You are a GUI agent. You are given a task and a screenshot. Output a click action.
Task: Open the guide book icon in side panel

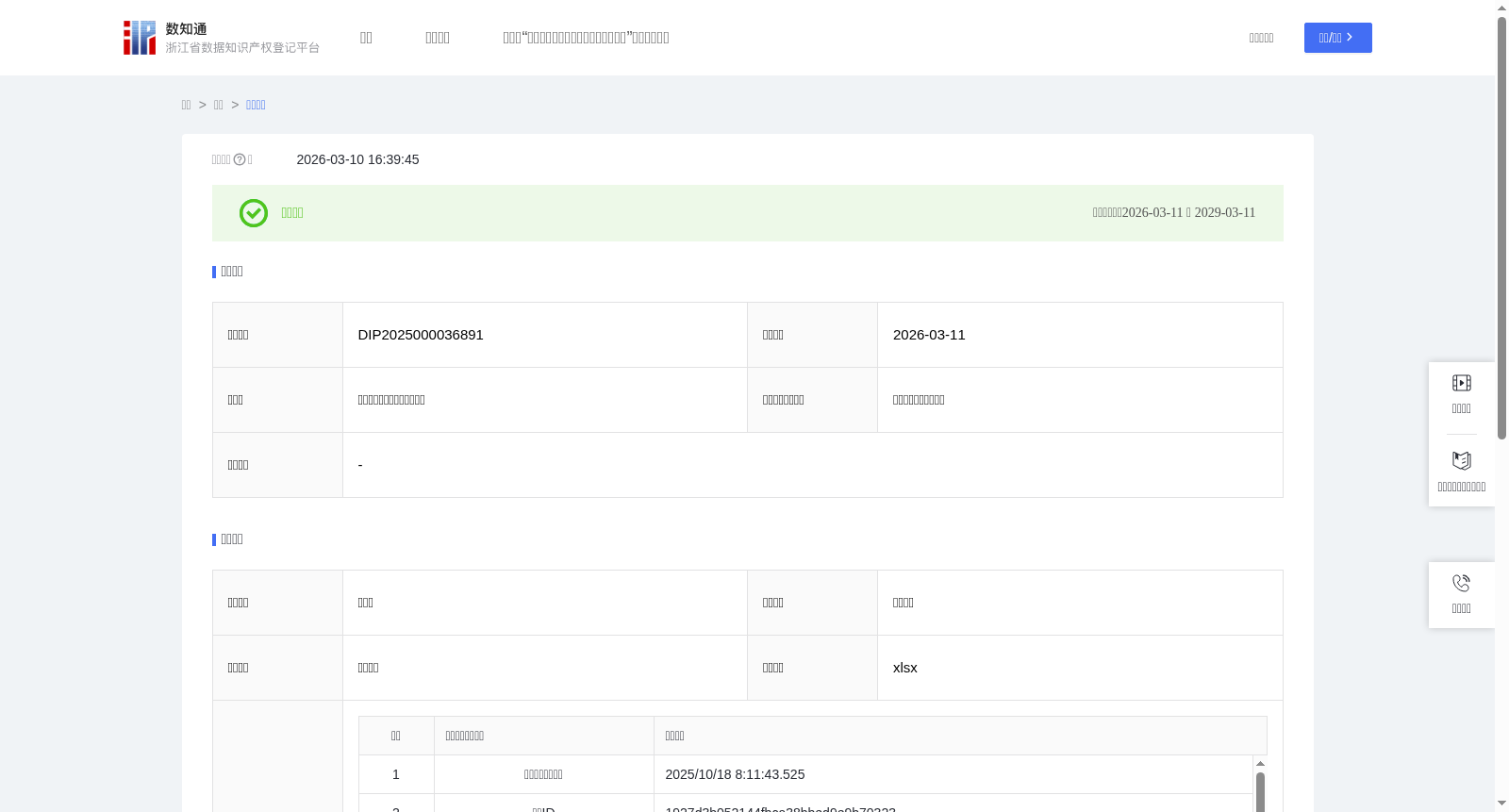click(x=1461, y=461)
